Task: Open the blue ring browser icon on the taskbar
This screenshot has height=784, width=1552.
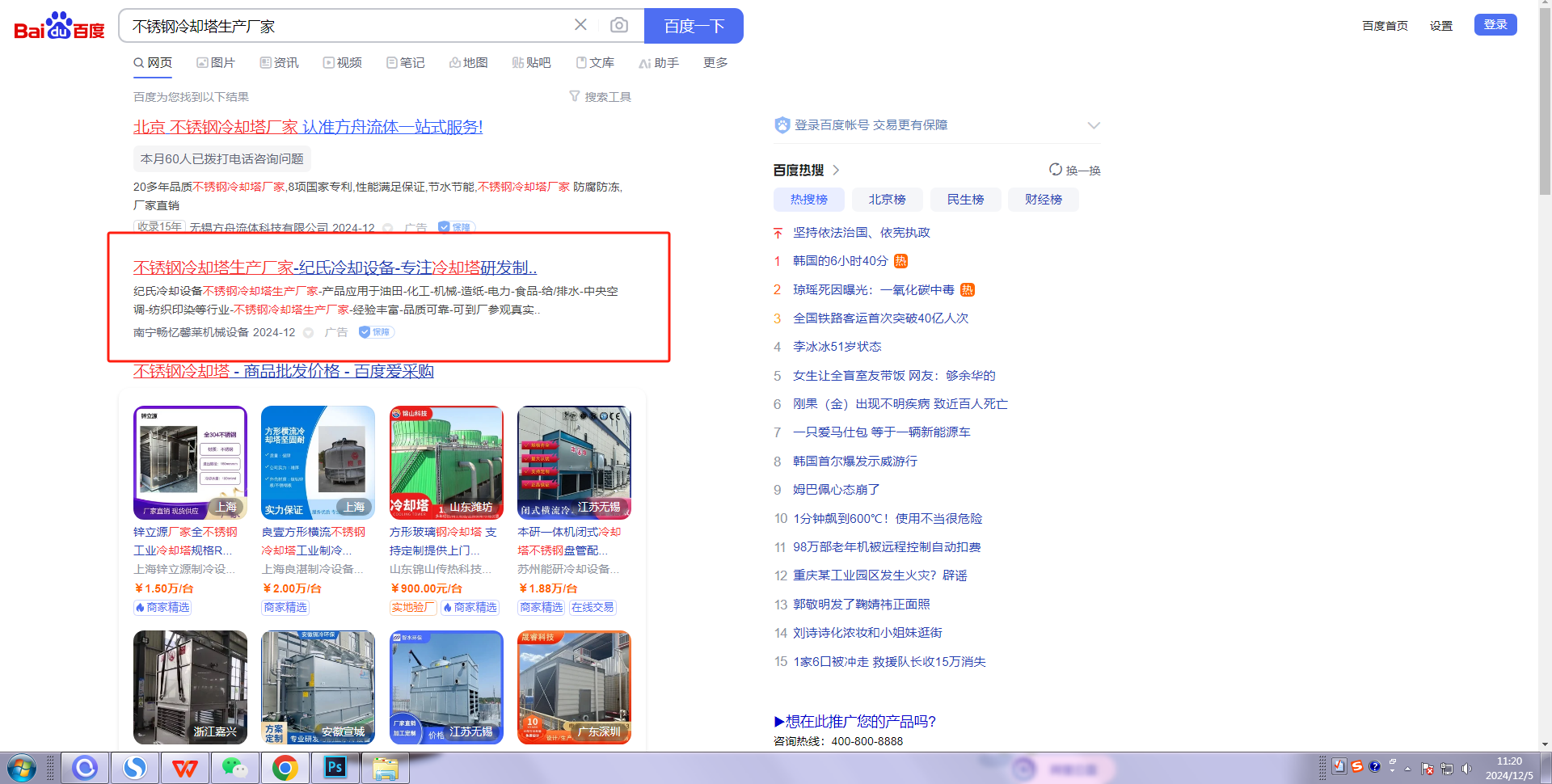Action: [85, 768]
